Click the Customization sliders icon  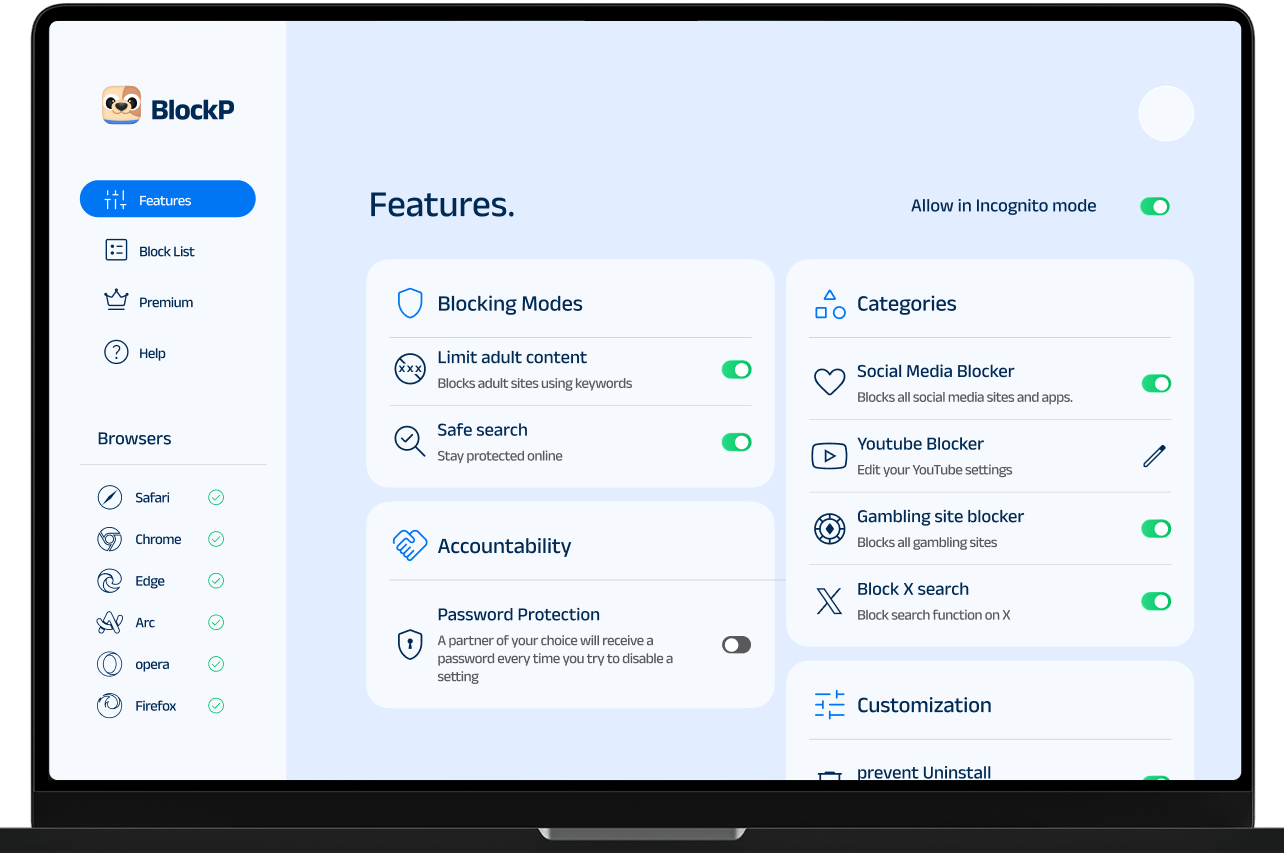pyautogui.click(x=830, y=705)
